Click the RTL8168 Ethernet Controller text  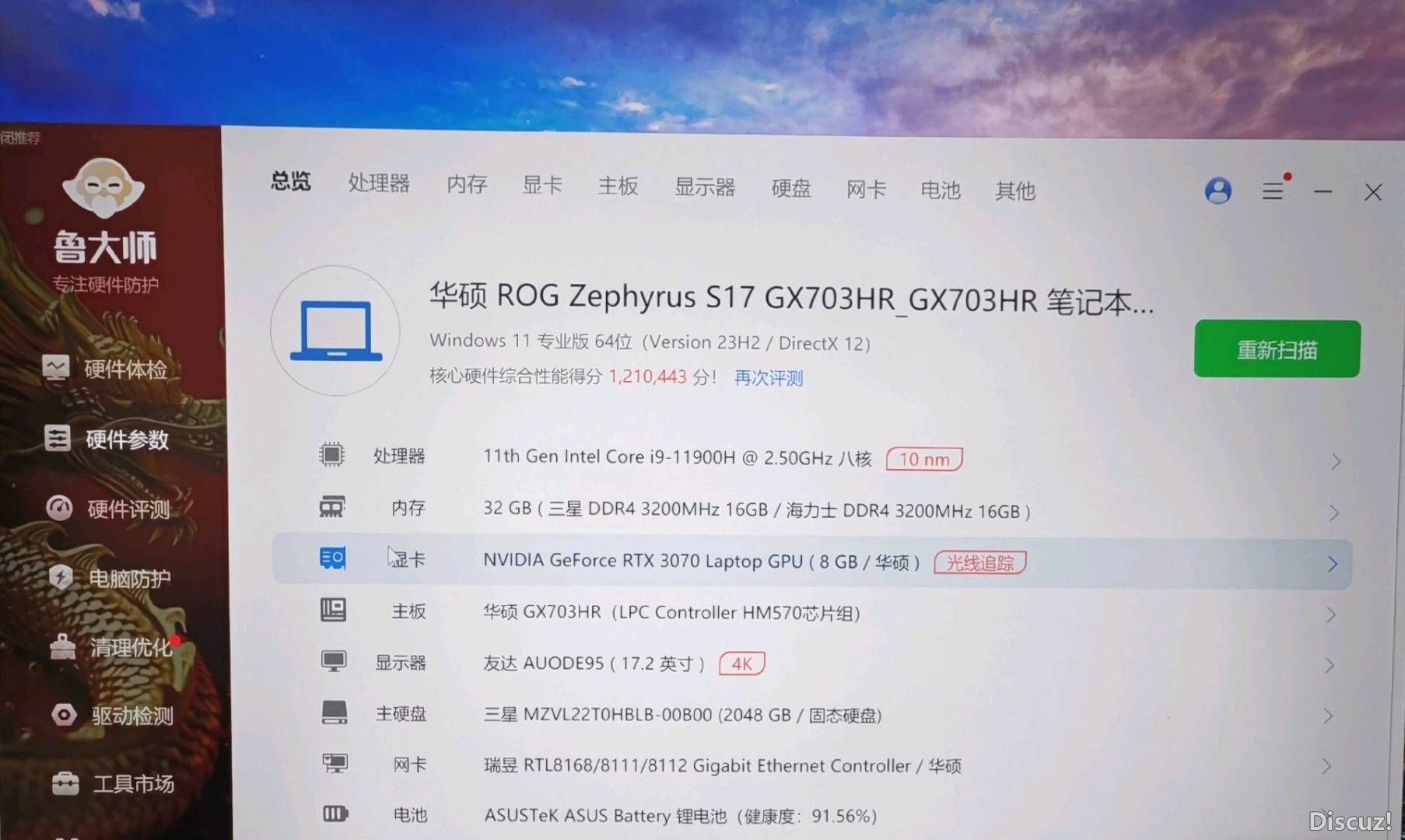(722, 765)
